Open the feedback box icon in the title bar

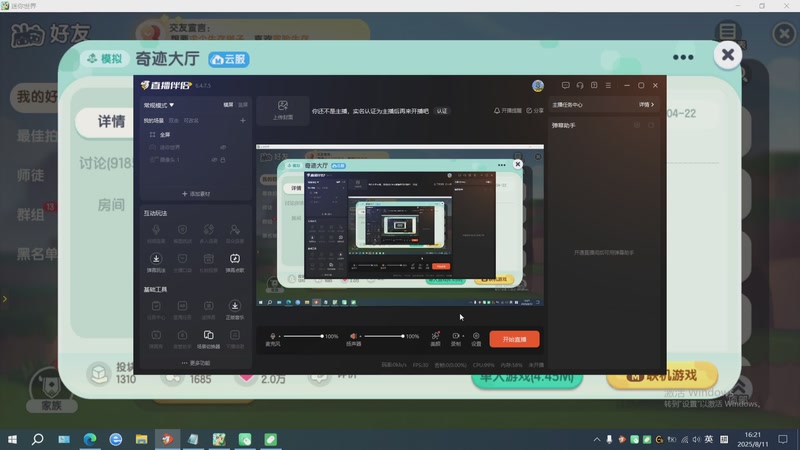click(594, 85)
